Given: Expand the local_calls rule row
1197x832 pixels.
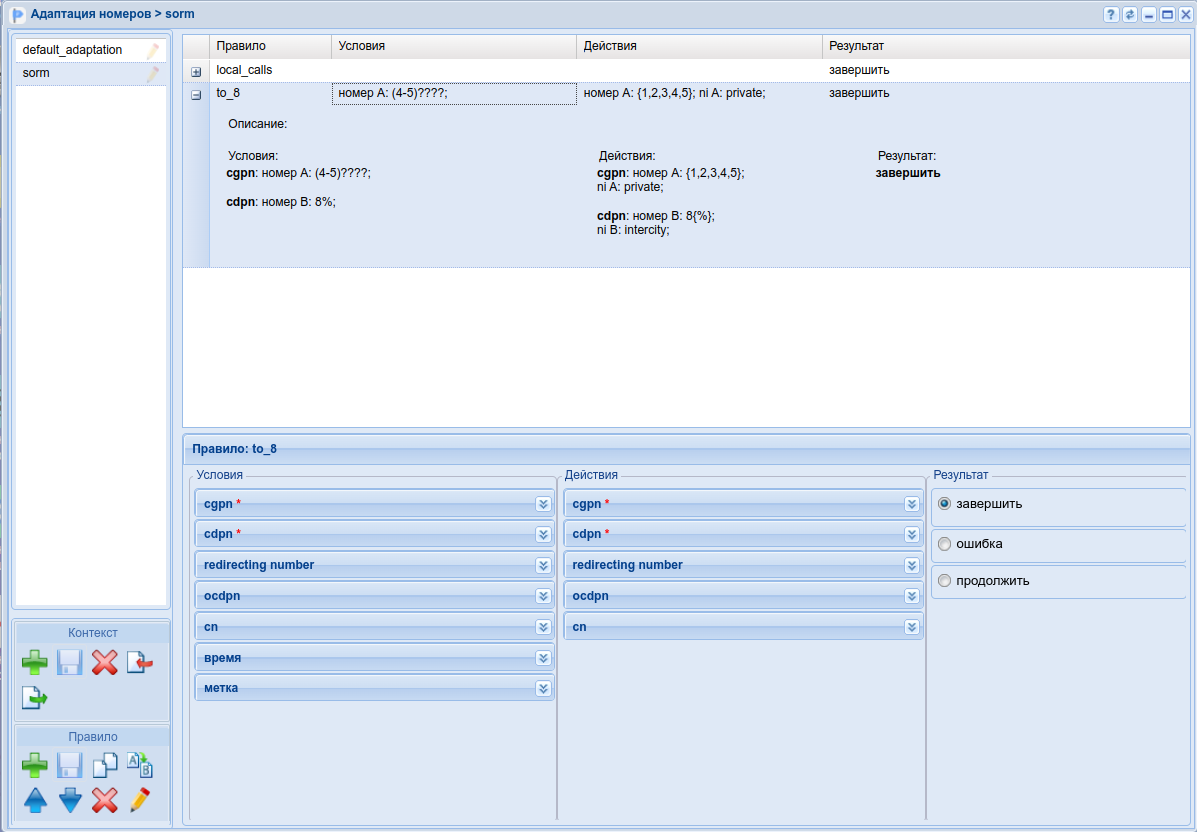Looking at the screenshot, I should point(196,71).
